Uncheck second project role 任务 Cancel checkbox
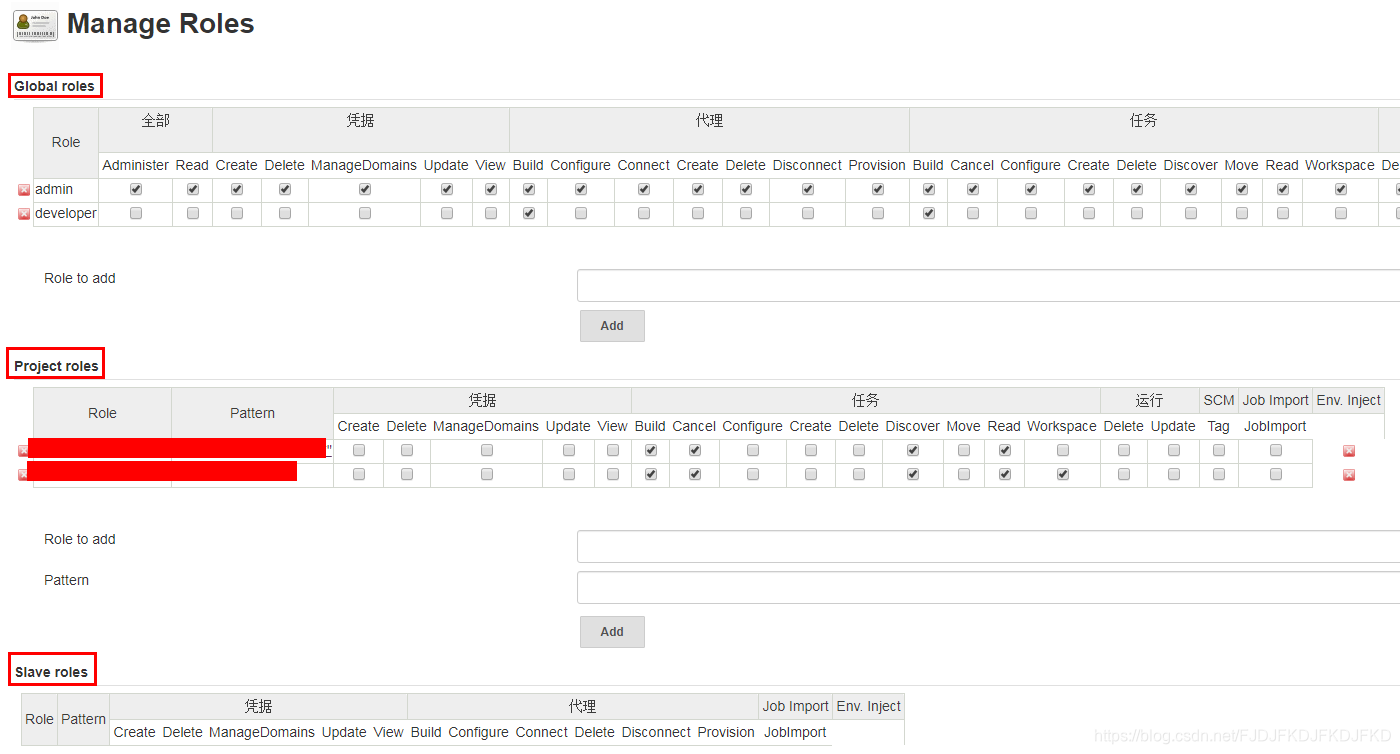Viewport: 1400px width, 754px height. pyautogui.click(x=695, y=474)
